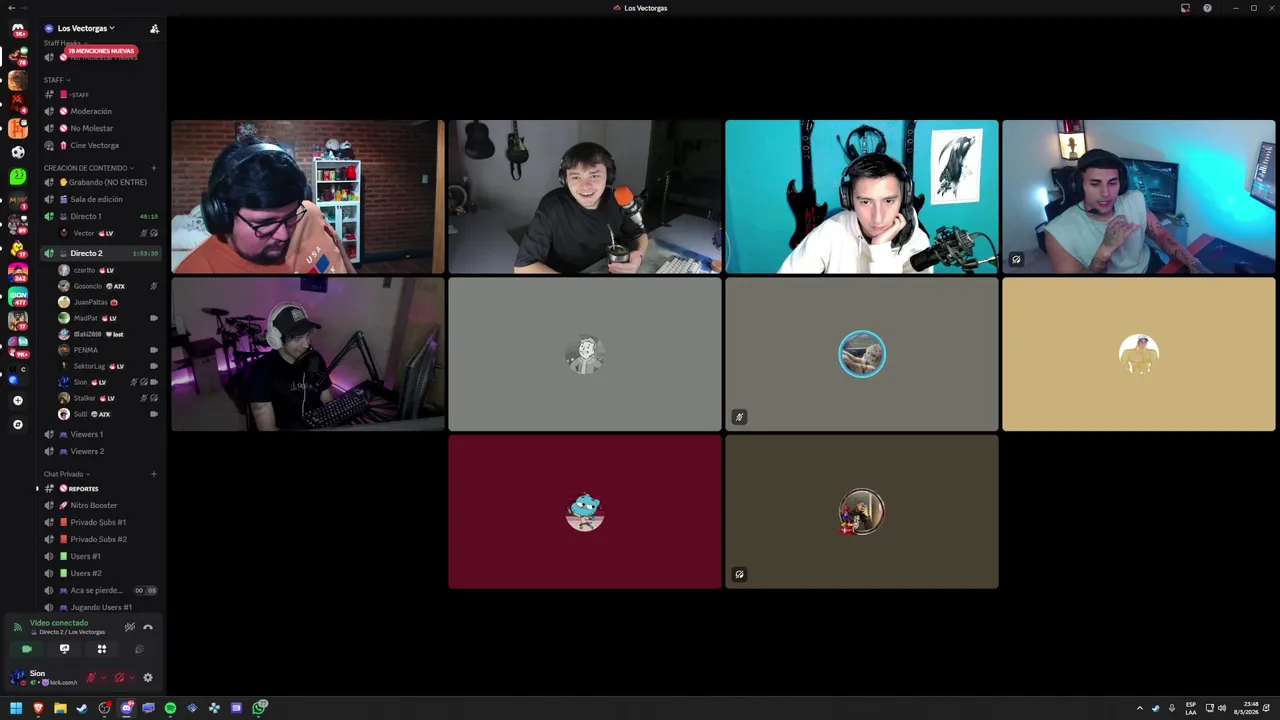Click user JuanPaltas in Directo 2 list

[x=108, y=302]
